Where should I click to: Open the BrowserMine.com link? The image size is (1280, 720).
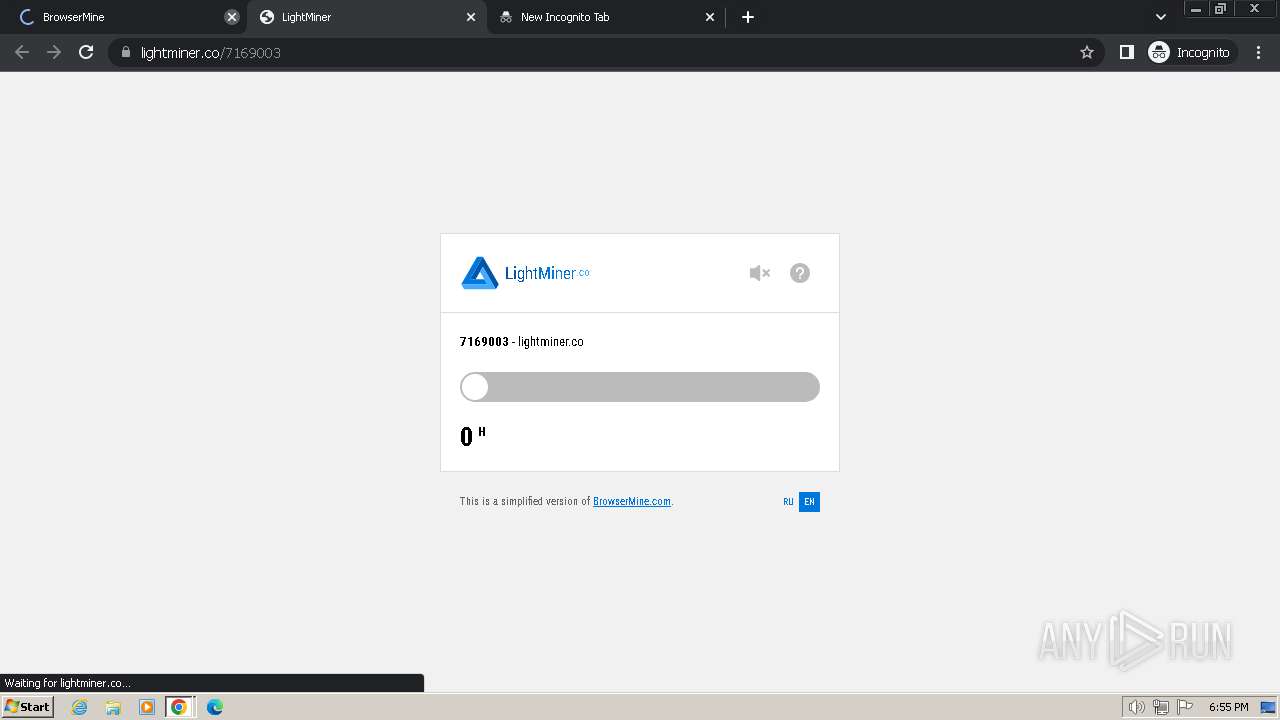(632, 502)
